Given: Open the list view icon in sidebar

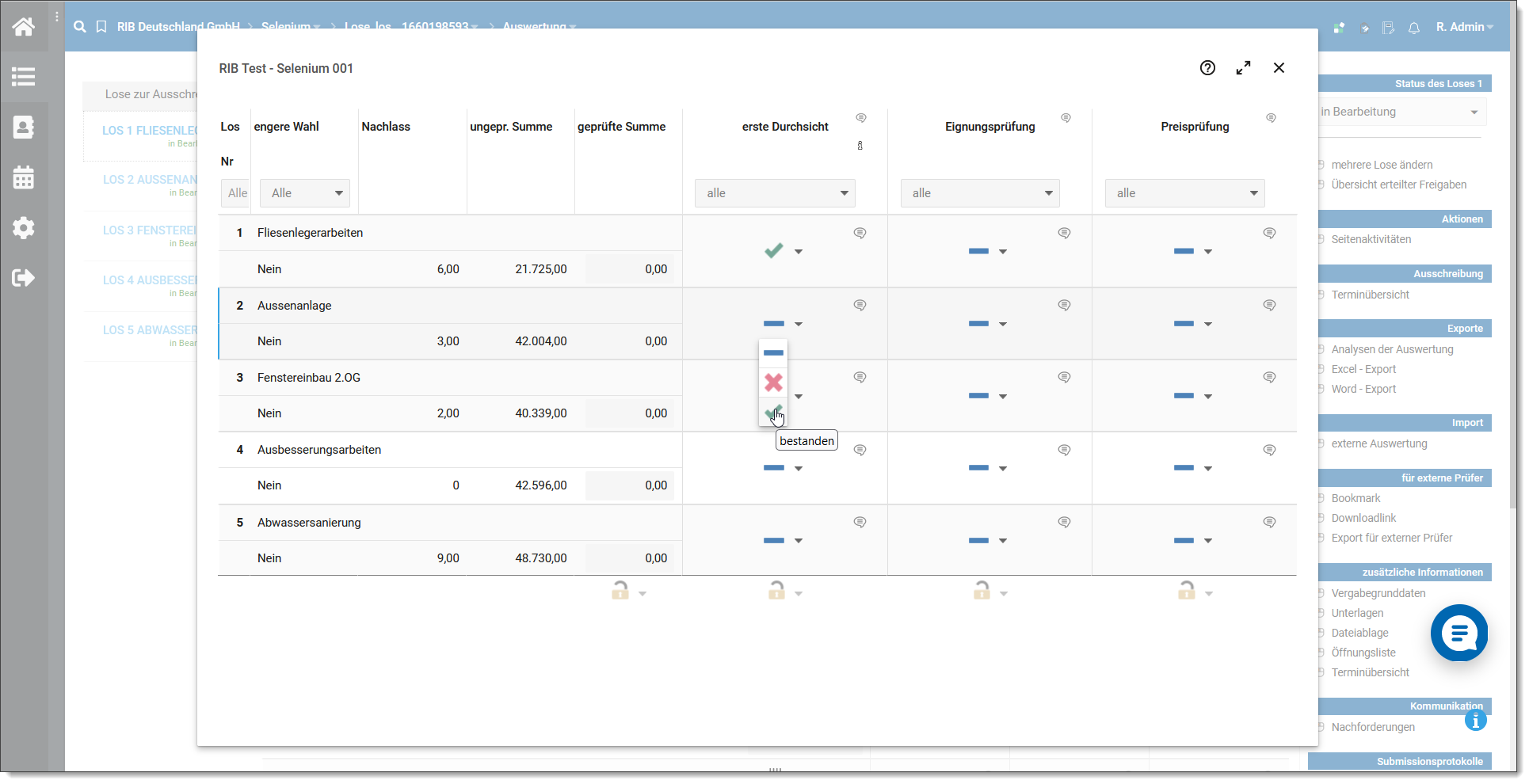Looking at the screenshot, I should pyautogui.click(x=24, y=77).
